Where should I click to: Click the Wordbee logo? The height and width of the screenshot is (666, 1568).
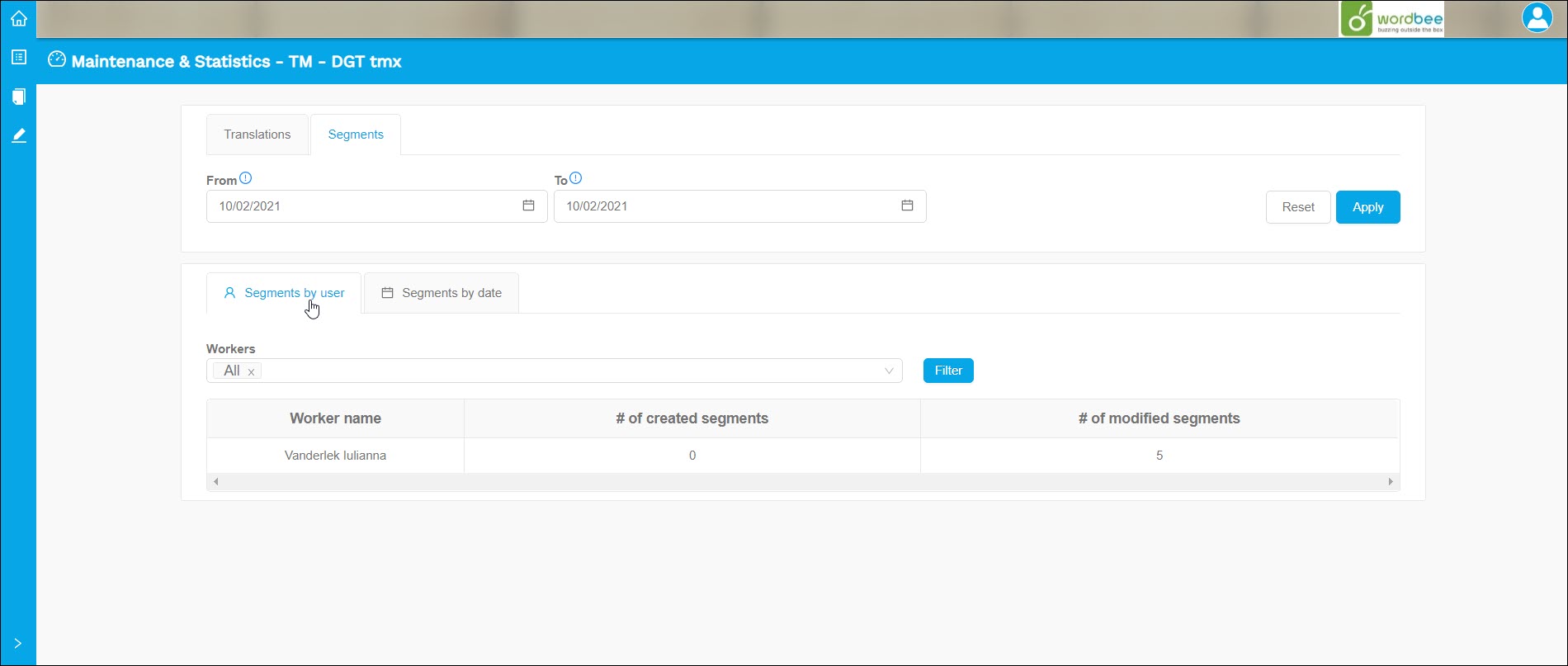[1391, 19]
